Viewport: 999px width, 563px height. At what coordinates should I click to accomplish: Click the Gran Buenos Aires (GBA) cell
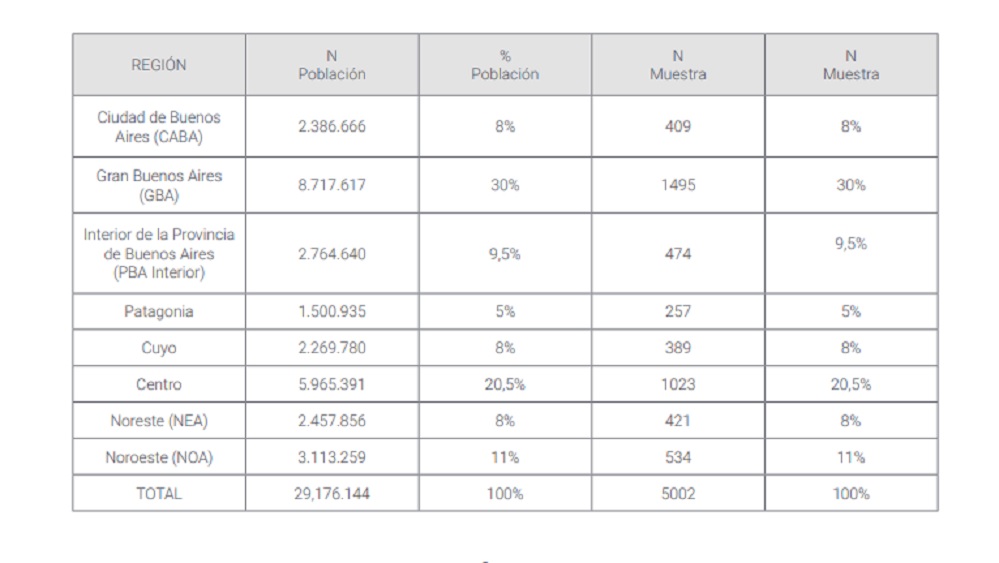pos(159,185)
